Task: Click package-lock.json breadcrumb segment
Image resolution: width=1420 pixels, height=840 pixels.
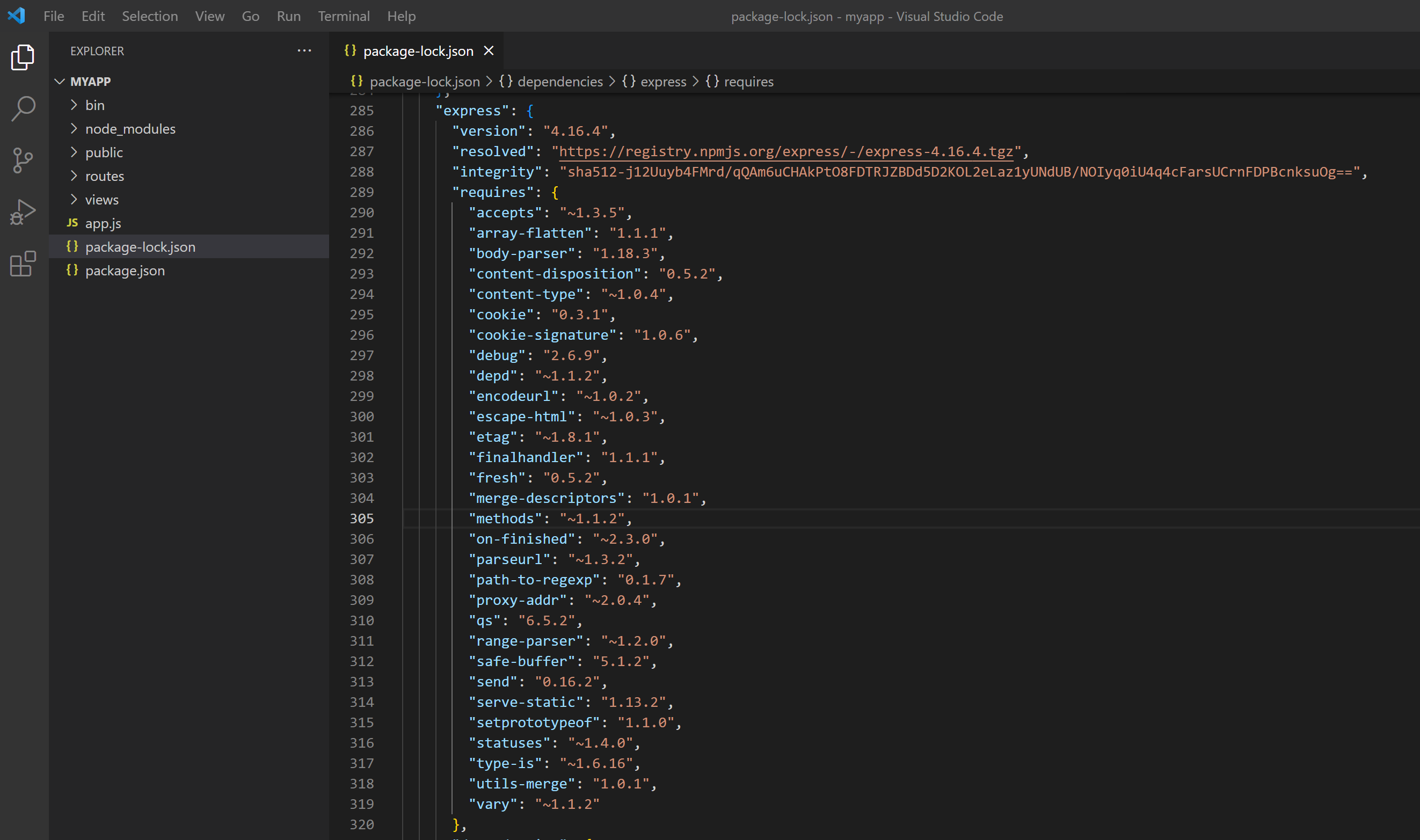Action: click(425, 82)
